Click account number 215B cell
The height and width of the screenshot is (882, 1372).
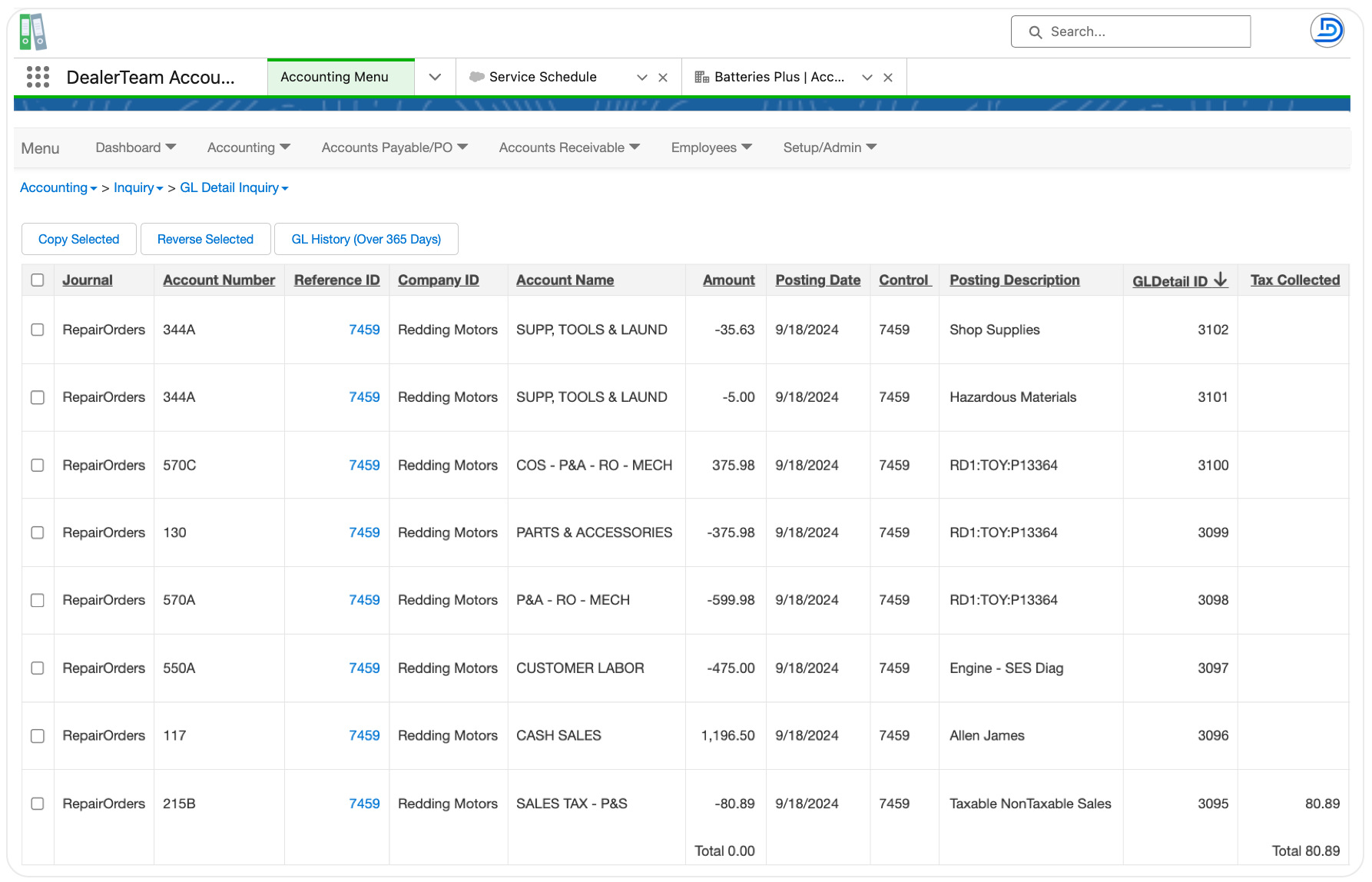179,804
